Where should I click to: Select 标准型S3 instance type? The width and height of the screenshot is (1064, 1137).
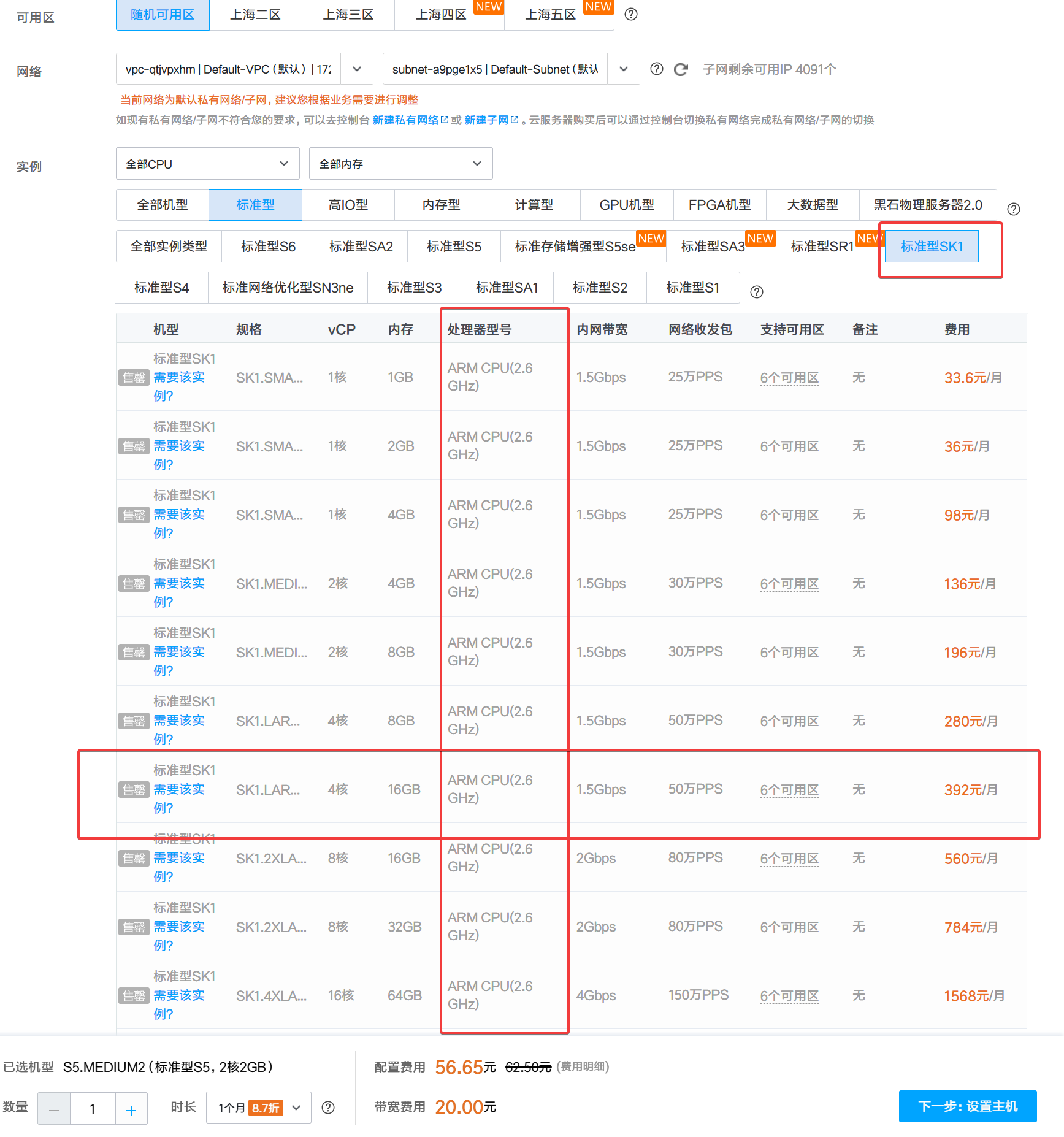pyautogui.click(x=414, y=288)
